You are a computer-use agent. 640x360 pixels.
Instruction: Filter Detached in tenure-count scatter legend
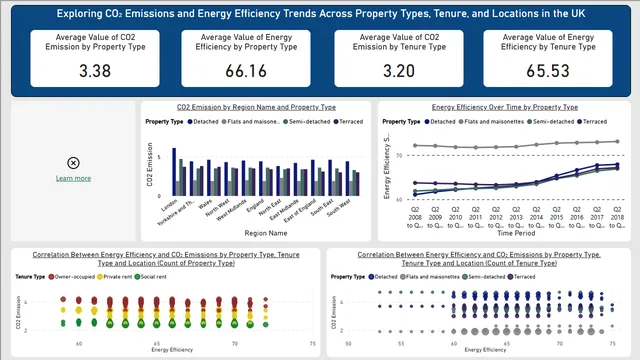383,277
